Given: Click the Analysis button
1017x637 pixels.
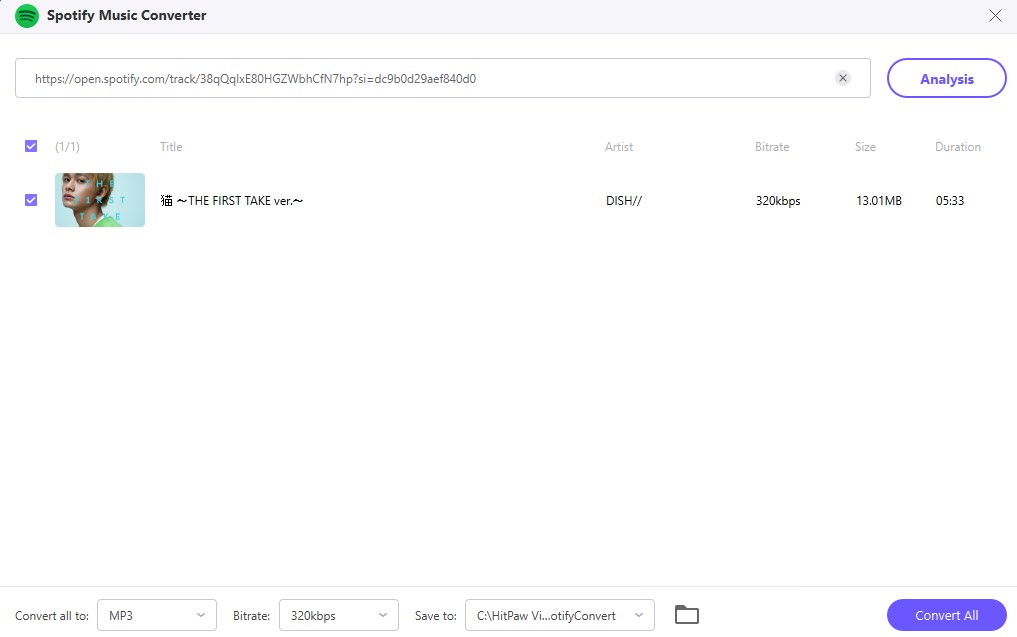Looking at the screenshot, I should pyautogui.click(x=946, y=78).
